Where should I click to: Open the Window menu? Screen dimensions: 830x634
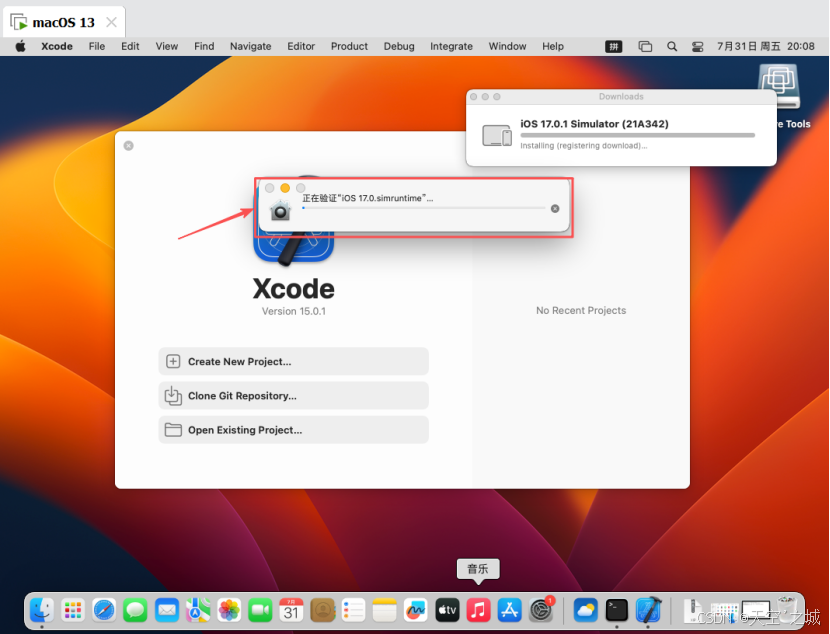(507, 46)
